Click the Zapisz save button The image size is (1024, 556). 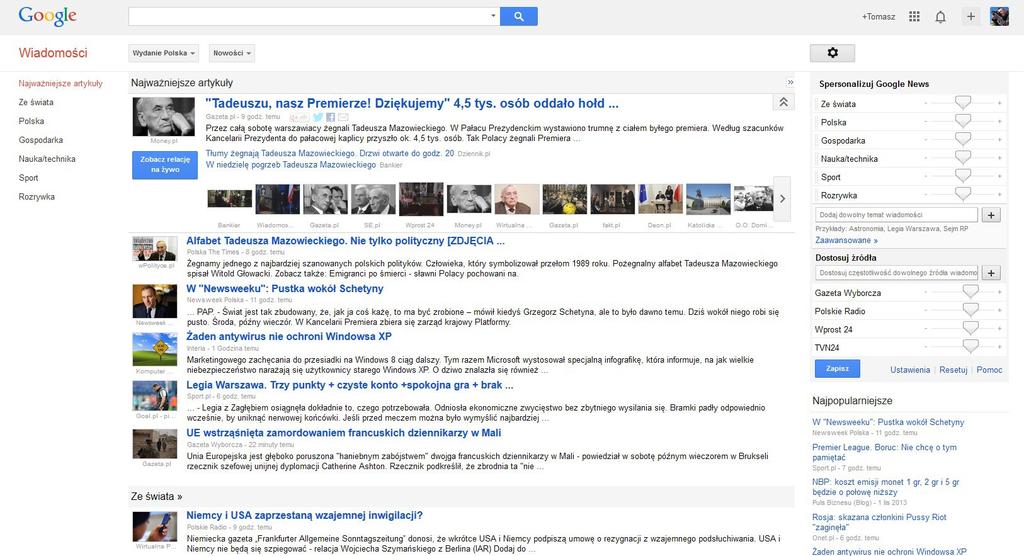[837, 368]
